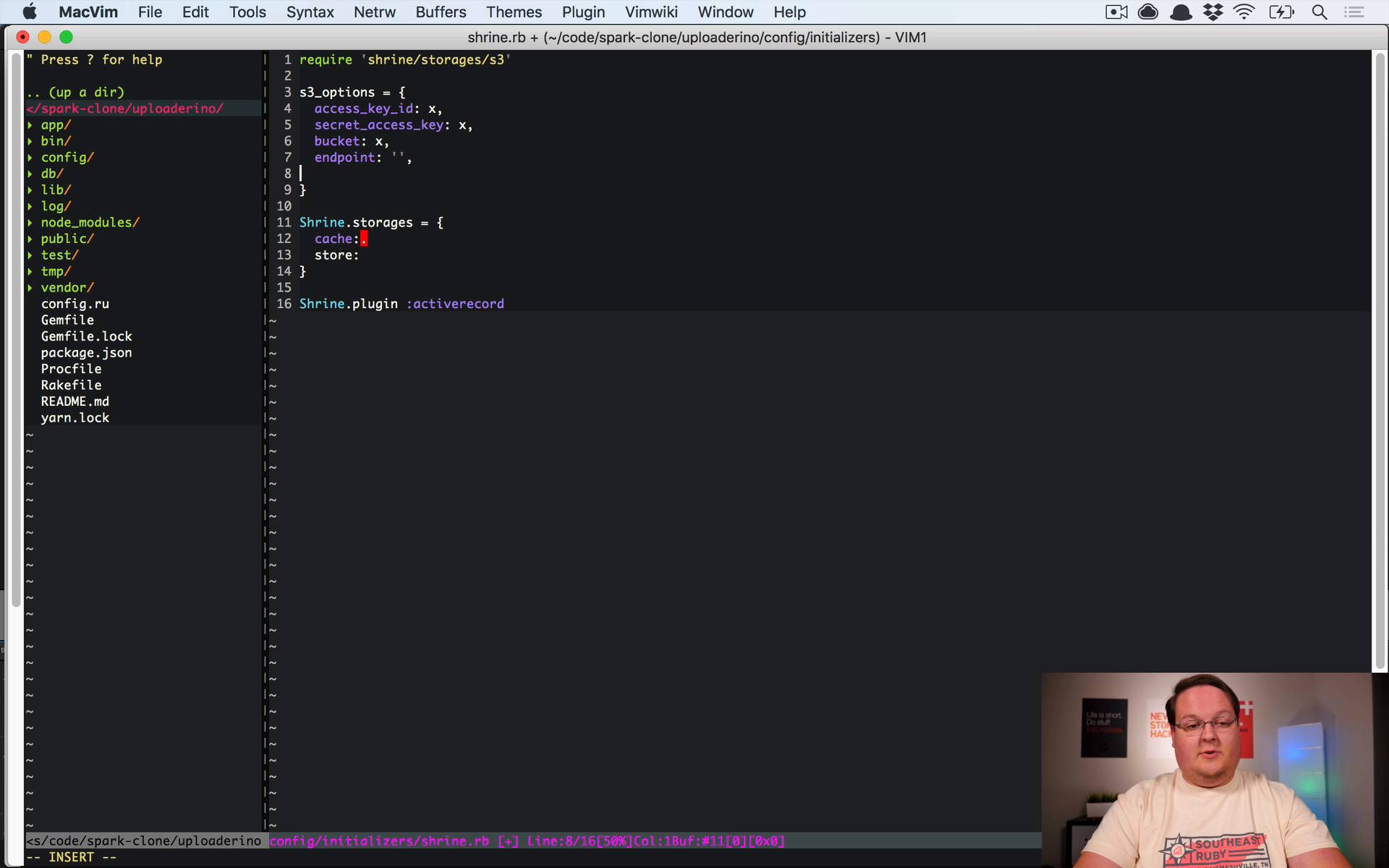
Task: Select the spark-clone/uploaderino/ root node
Action: 125,109
